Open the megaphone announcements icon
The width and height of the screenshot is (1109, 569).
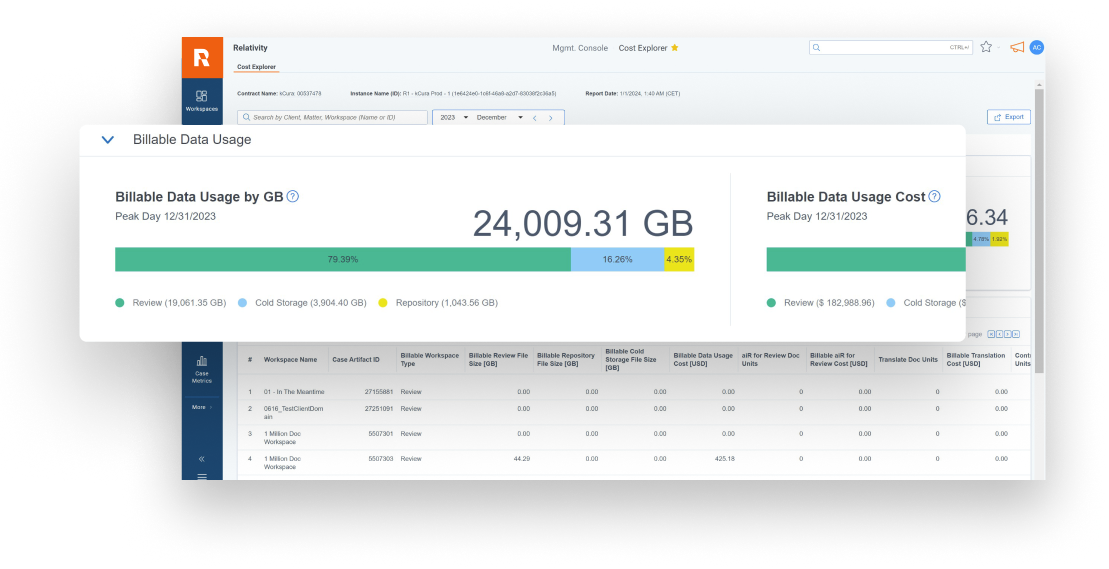pos(1016,47)
